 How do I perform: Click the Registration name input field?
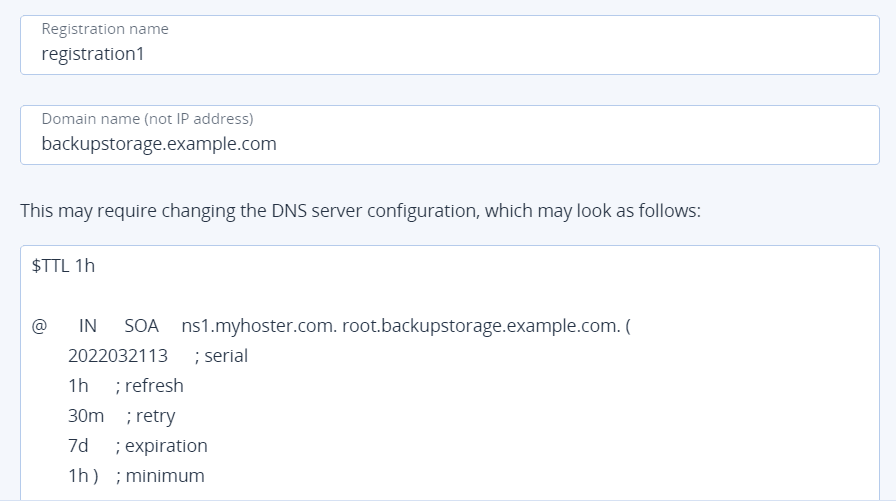pyautogui.click(x=450, y=45)
